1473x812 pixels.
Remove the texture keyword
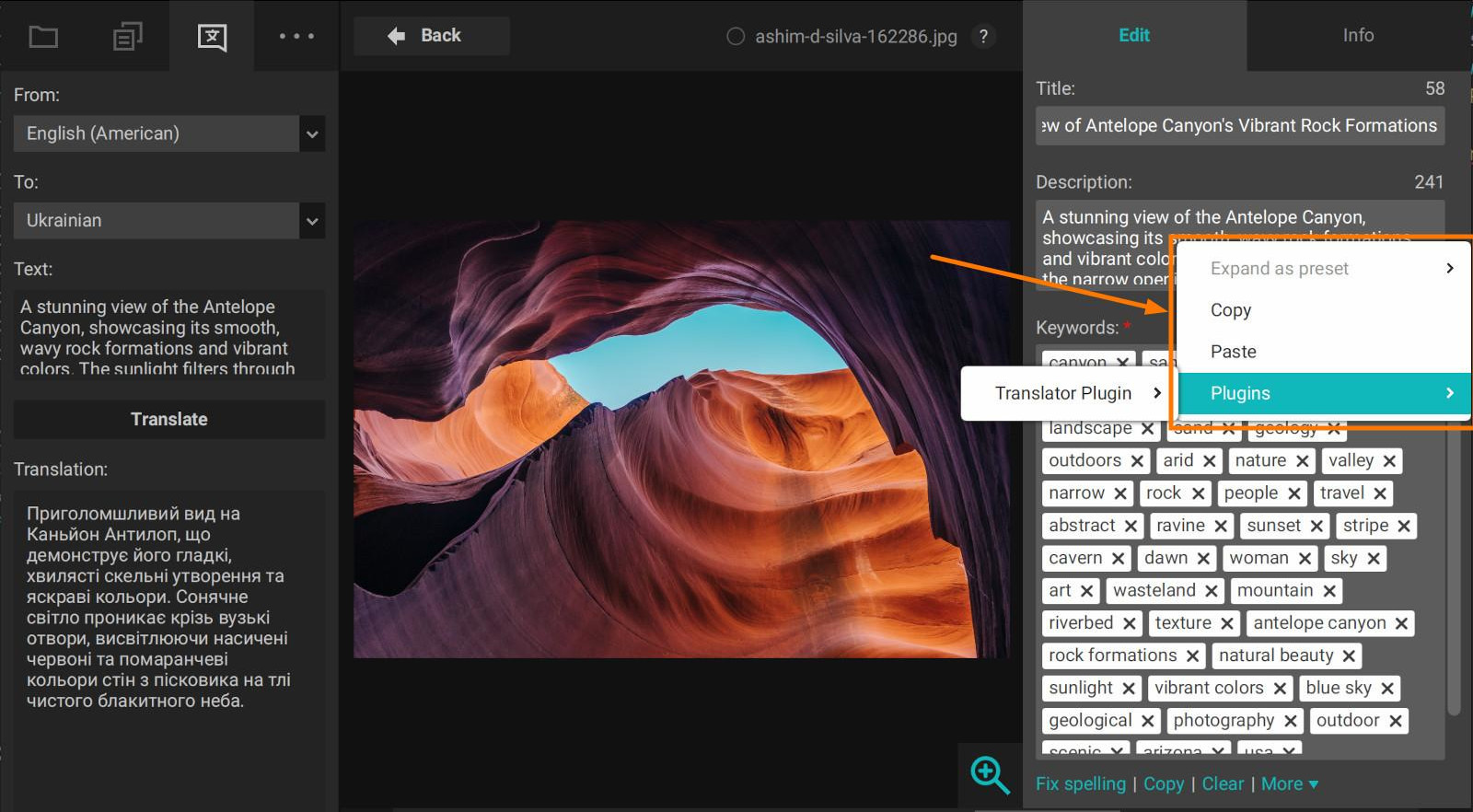click(x=1227, y=623)
